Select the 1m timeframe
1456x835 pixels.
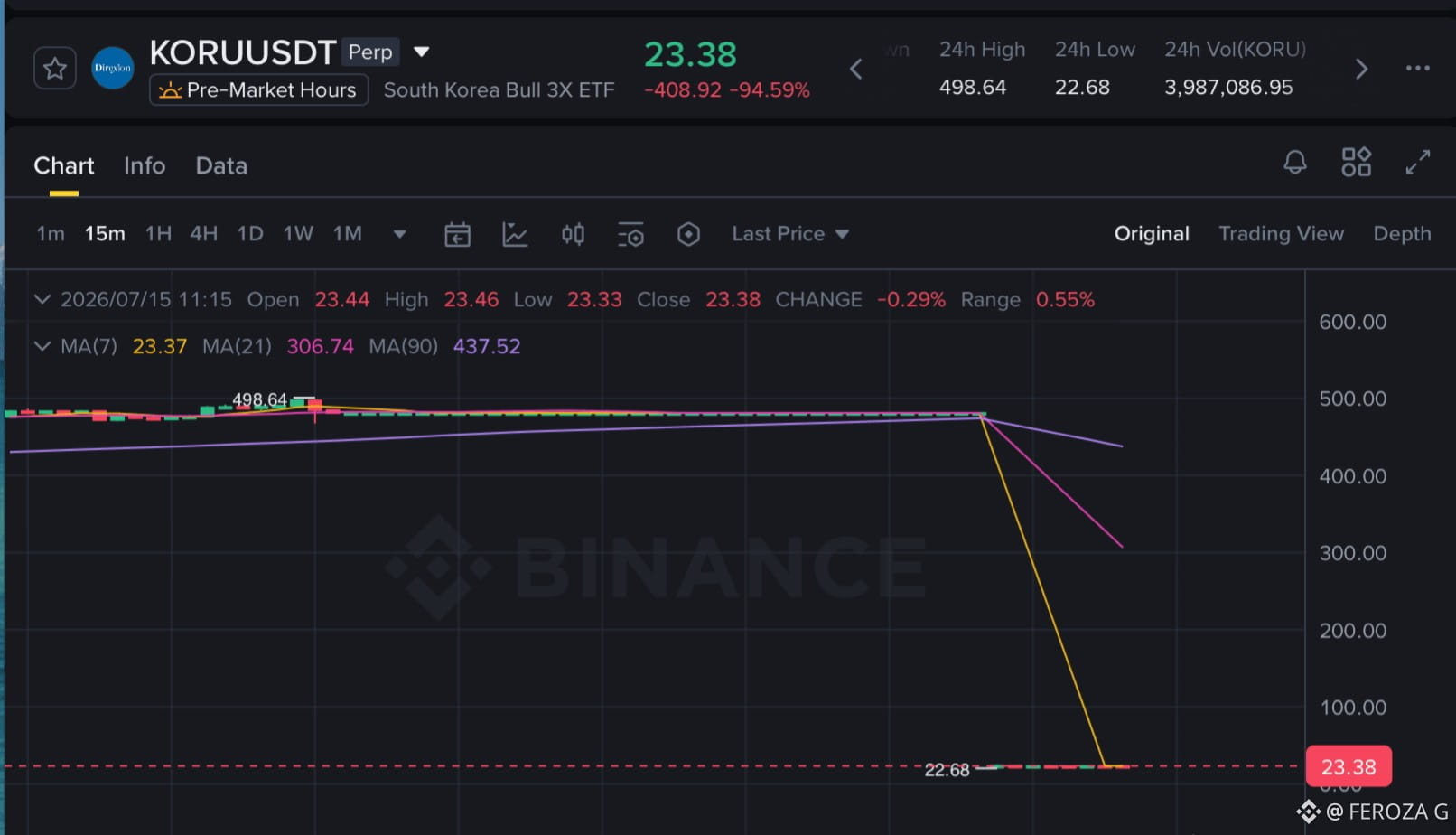click(51, 234)
